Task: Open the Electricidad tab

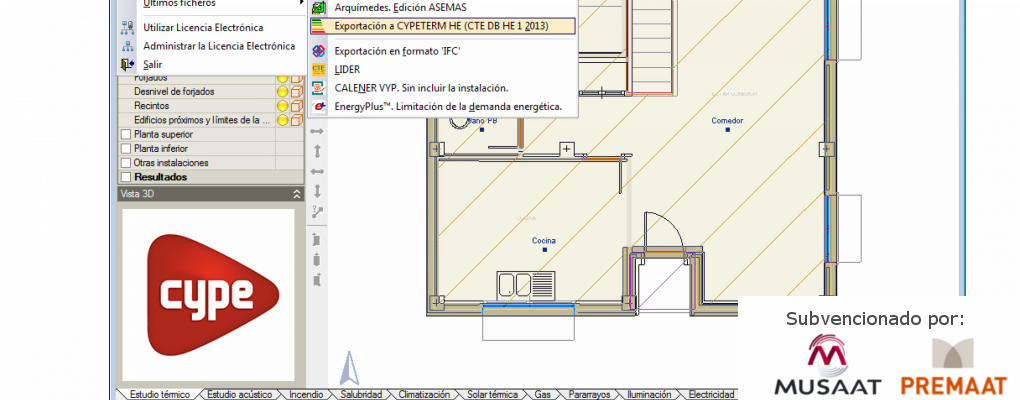Action: [711, 394]
